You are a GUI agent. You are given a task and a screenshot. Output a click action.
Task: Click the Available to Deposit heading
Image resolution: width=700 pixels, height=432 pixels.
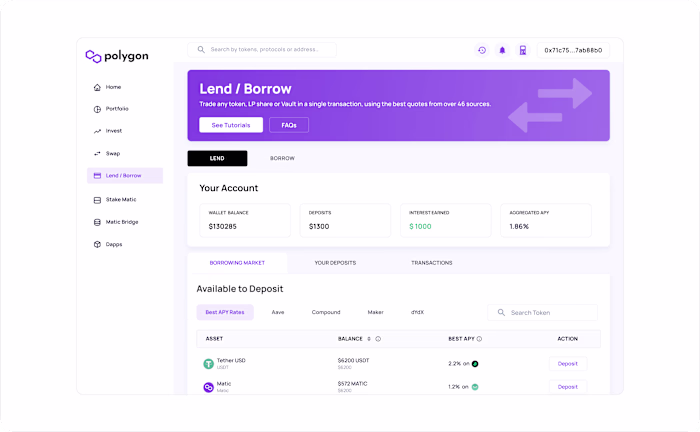(240, 289)
